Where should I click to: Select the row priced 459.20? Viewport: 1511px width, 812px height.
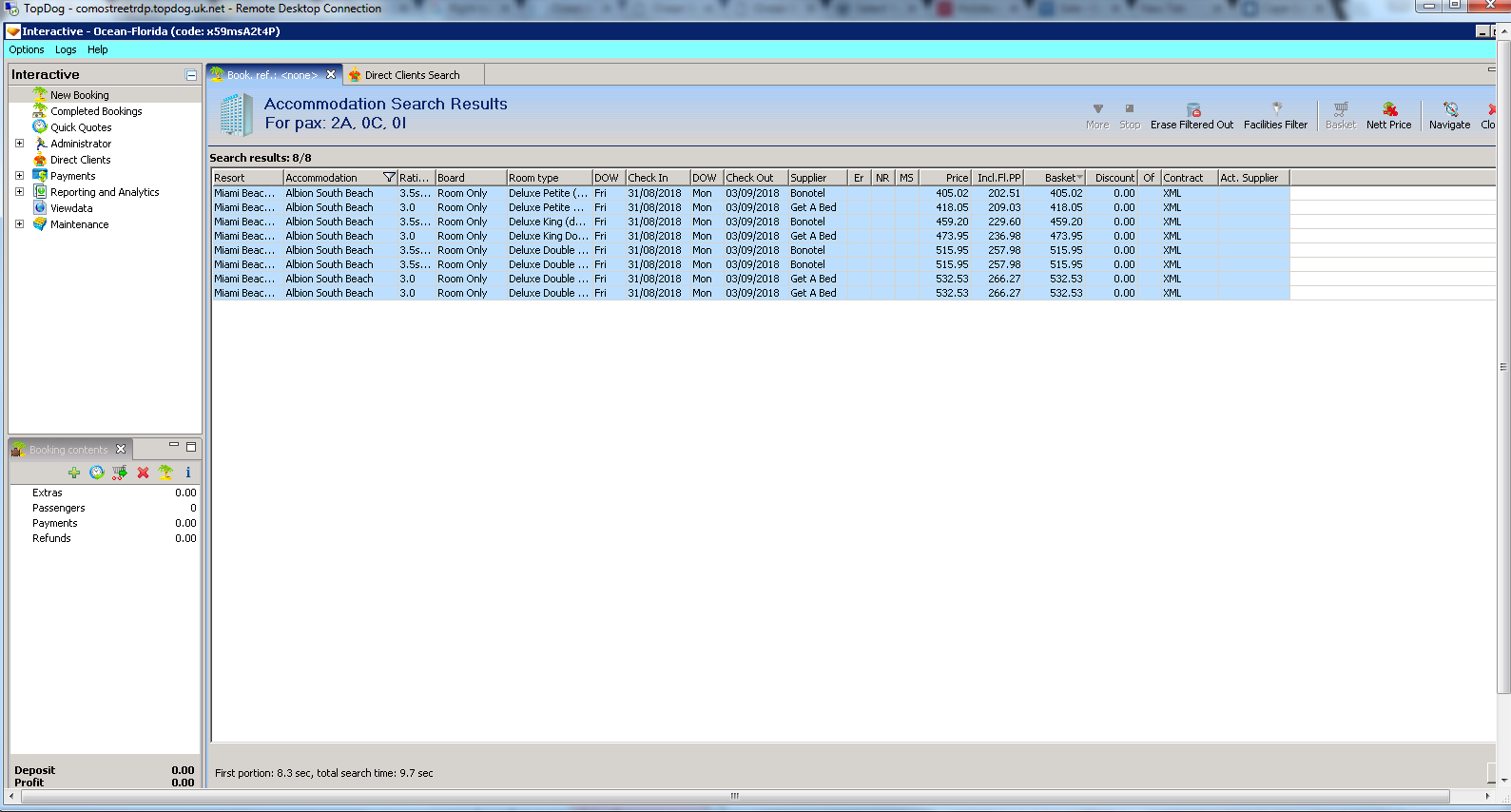750,222
